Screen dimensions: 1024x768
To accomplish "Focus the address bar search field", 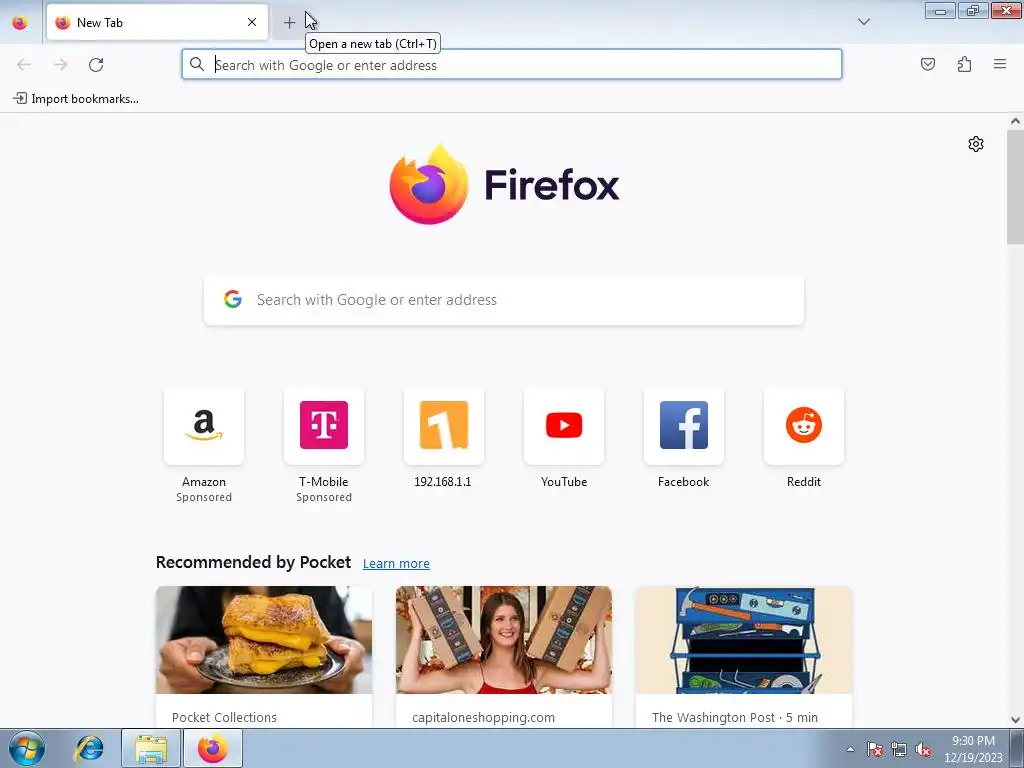I will pyautogui.click(x=511, y=65).
